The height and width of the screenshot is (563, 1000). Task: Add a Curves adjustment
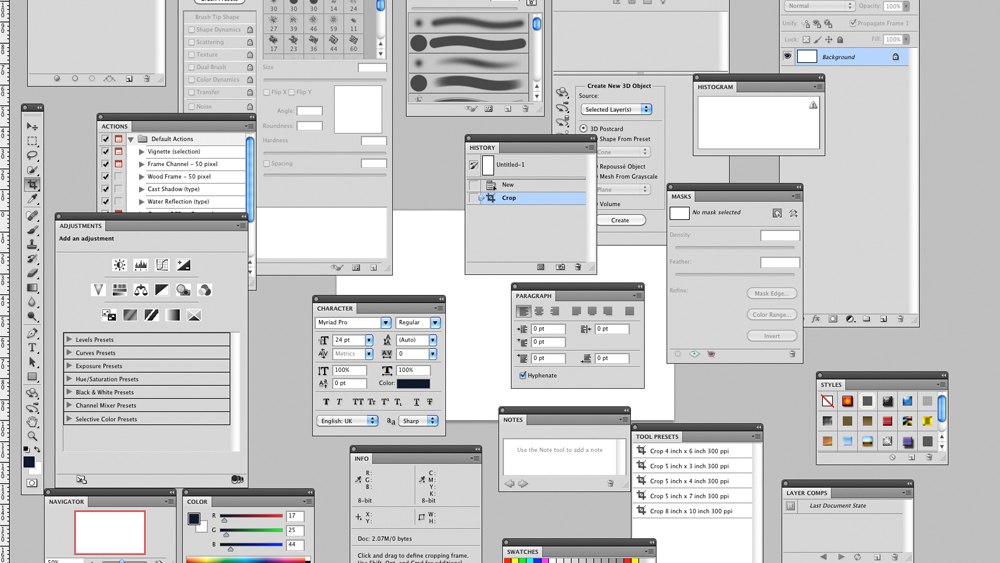[x=162, y=265]
